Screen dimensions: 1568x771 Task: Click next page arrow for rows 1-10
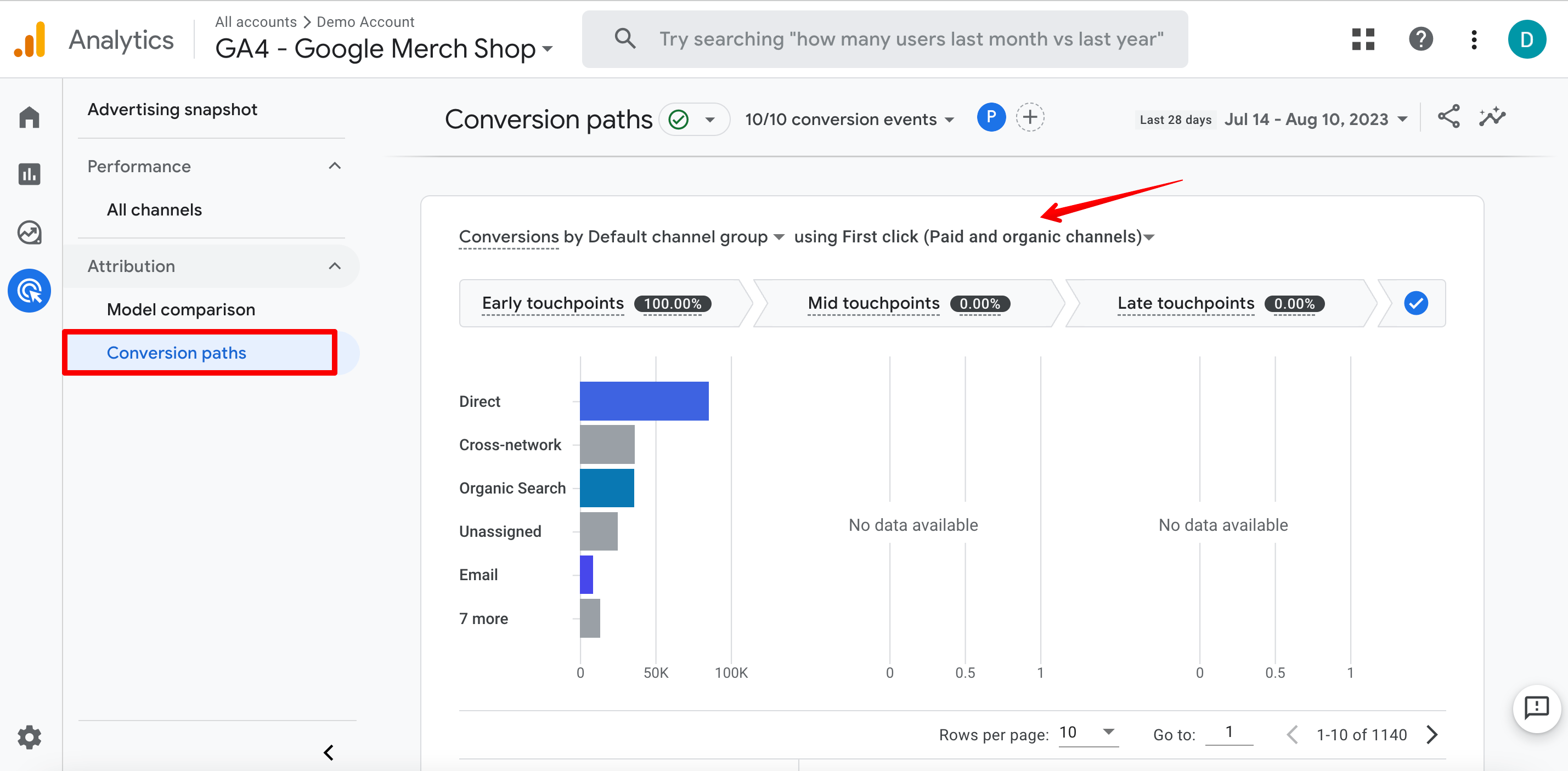tap(1436, 737)
